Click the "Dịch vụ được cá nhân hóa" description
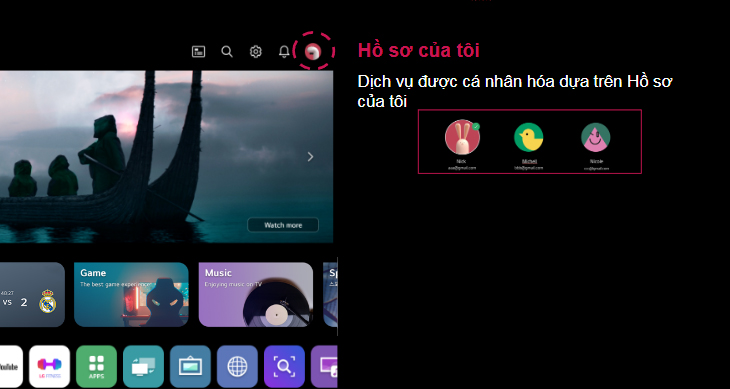Viewport: 730px width, 389px height. 515,91
